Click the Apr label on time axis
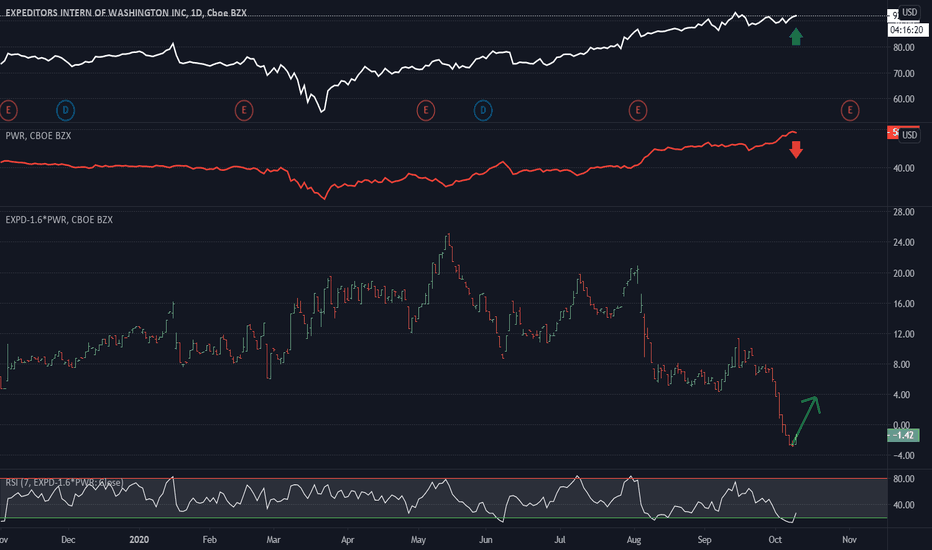 347,540
